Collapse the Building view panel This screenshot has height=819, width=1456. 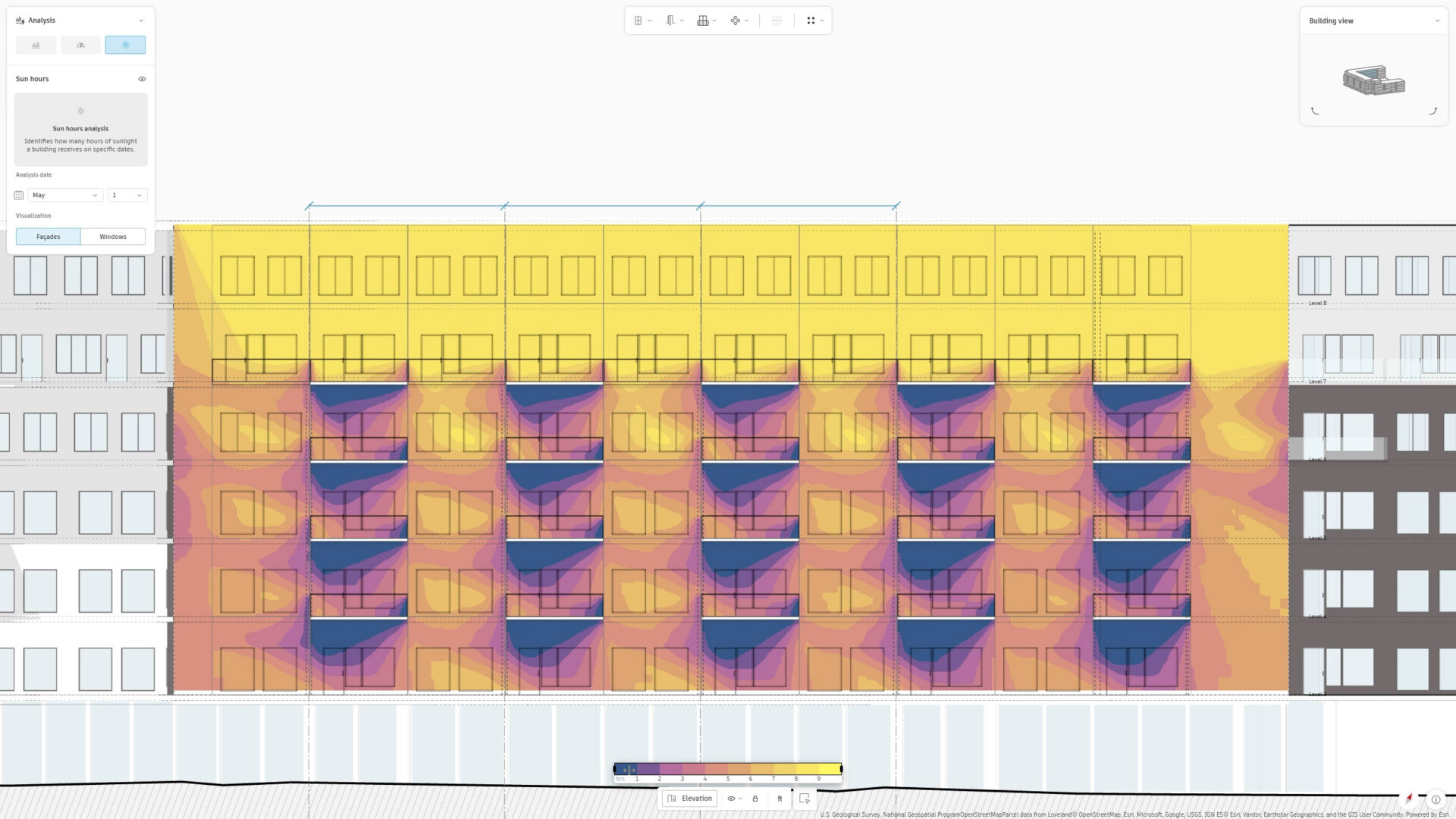pos(1438,20)
